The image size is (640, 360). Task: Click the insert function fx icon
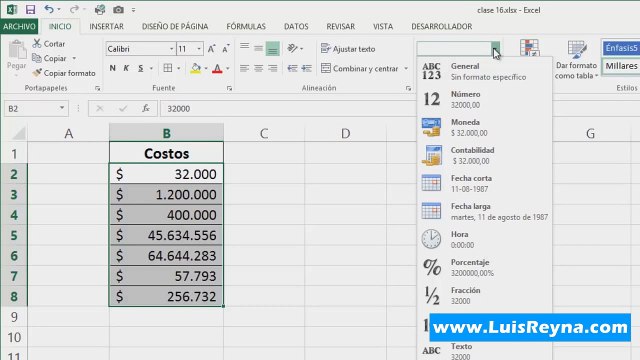(146, 108)
